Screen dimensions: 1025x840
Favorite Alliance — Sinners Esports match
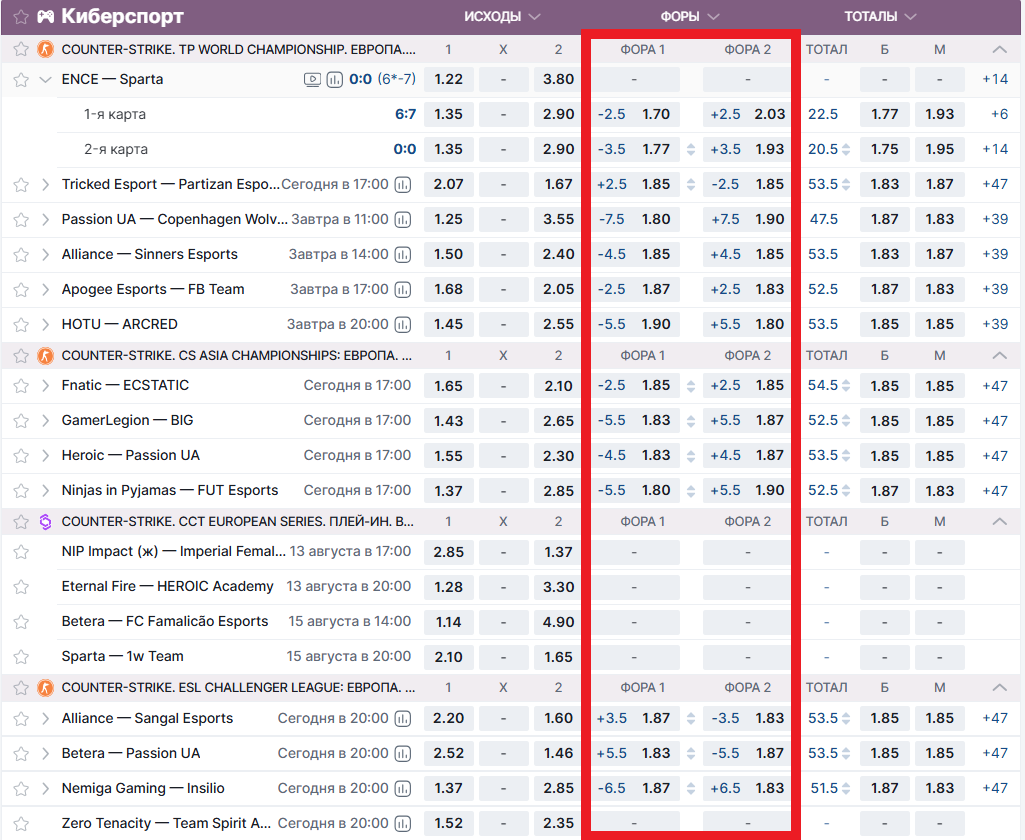[x=21, y=255]
